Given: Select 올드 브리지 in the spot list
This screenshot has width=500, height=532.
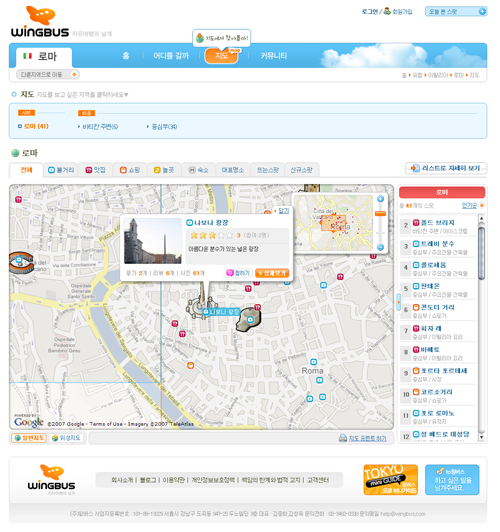Looking at the screenshot, I should [438, 226].
